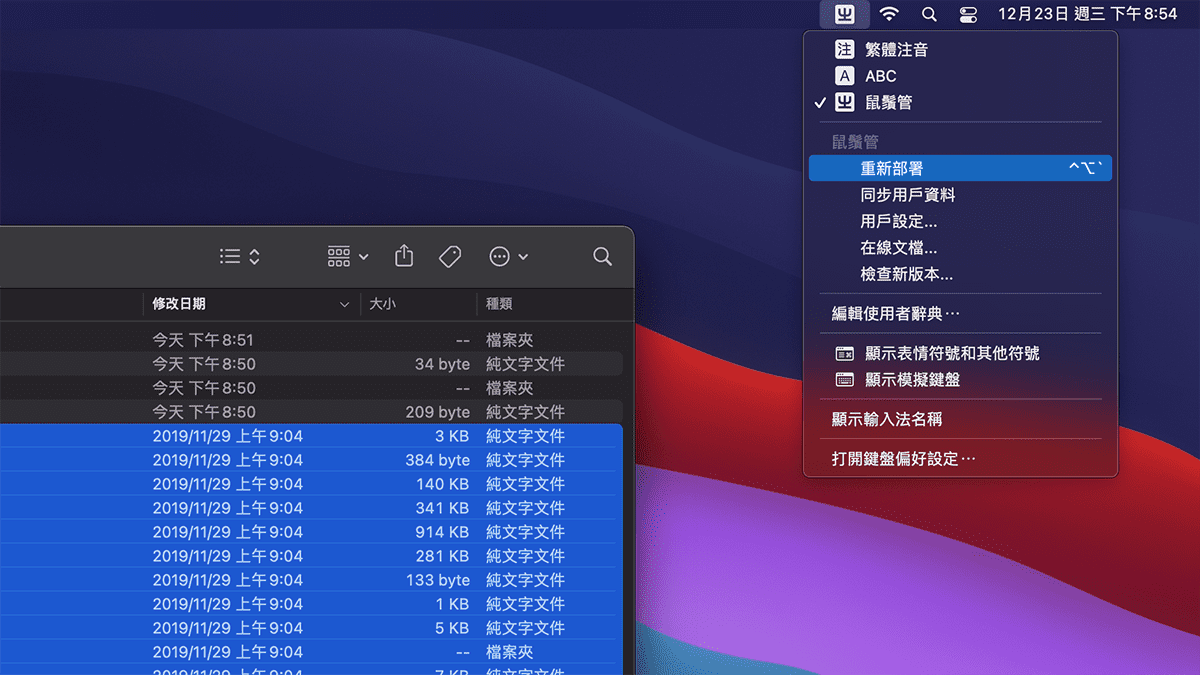This screenshot has height=675, width=1200.
Task: Click the Squirrel input method menu bar icon
Action: coord(843,14)
